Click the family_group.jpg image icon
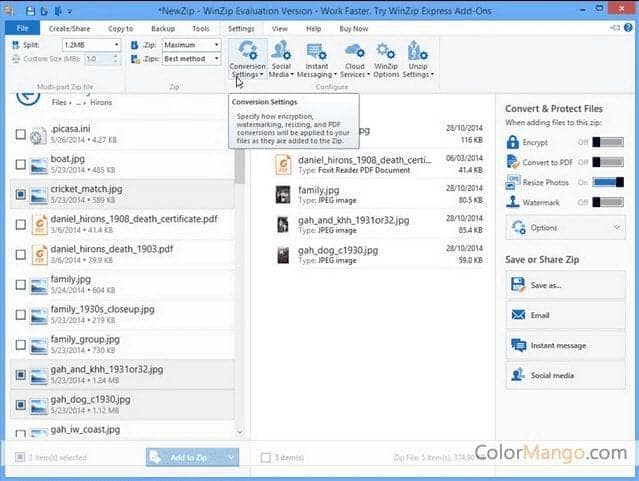Viewport: 639px width, 481px height. (x=39, y=346)
